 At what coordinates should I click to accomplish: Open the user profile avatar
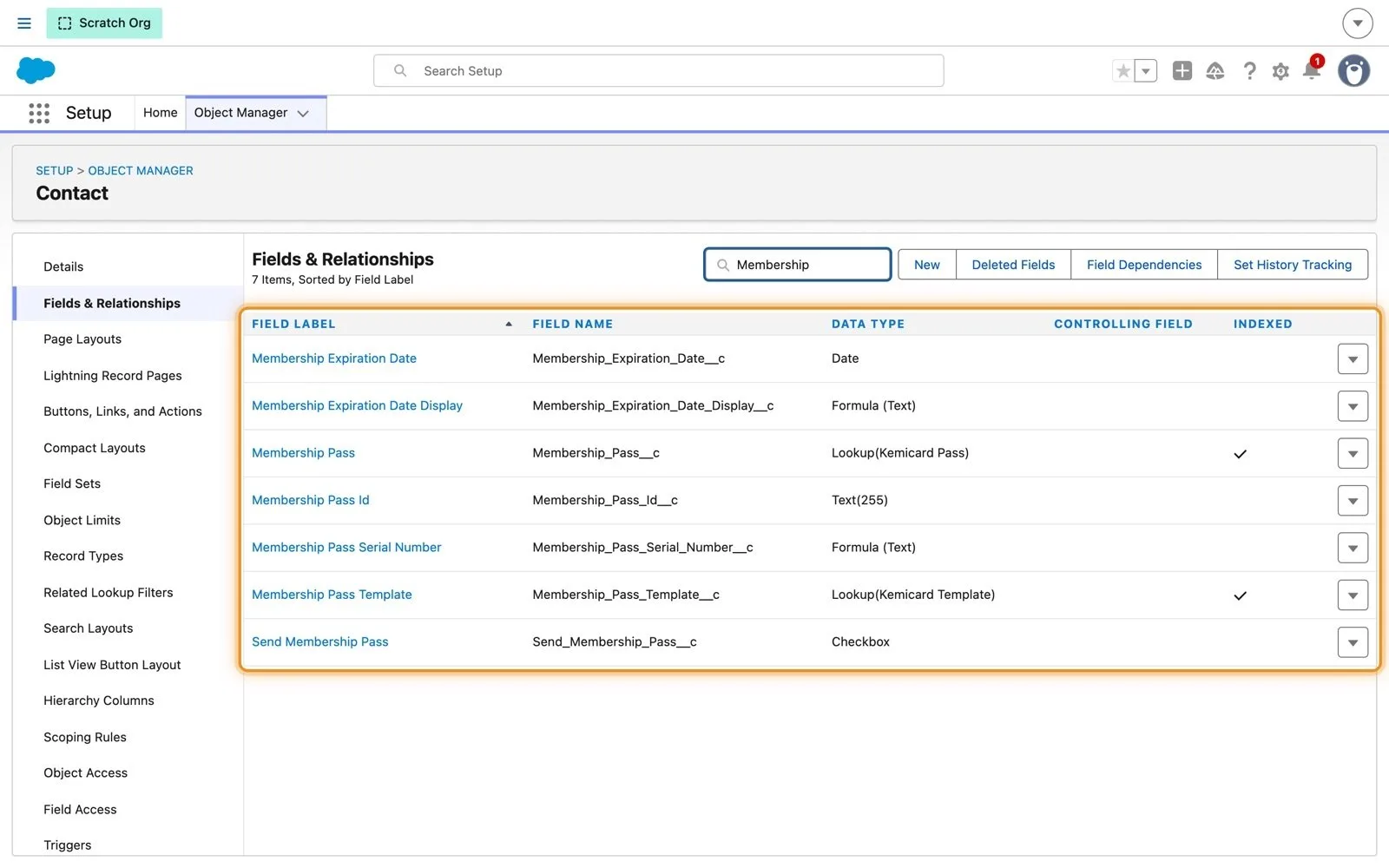pyautogui.click(x=1353, y=71)
